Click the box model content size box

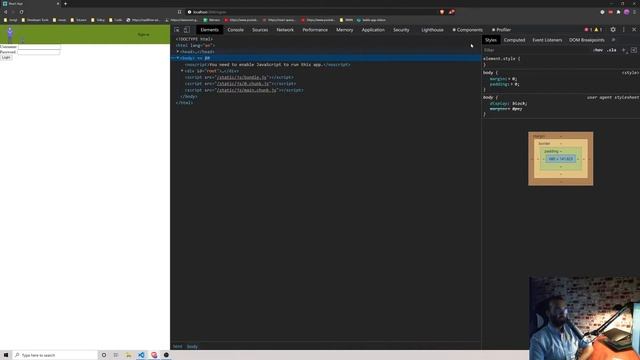click(561, 159)
